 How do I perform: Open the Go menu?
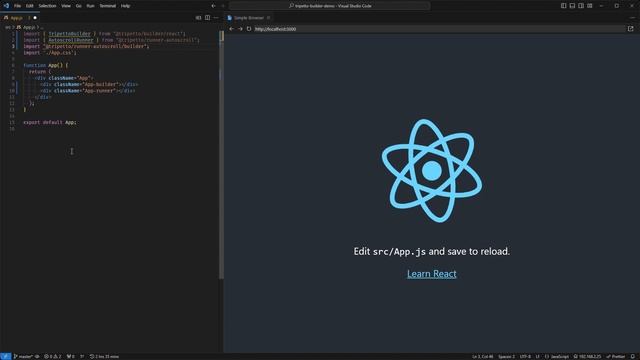point(78,6)
